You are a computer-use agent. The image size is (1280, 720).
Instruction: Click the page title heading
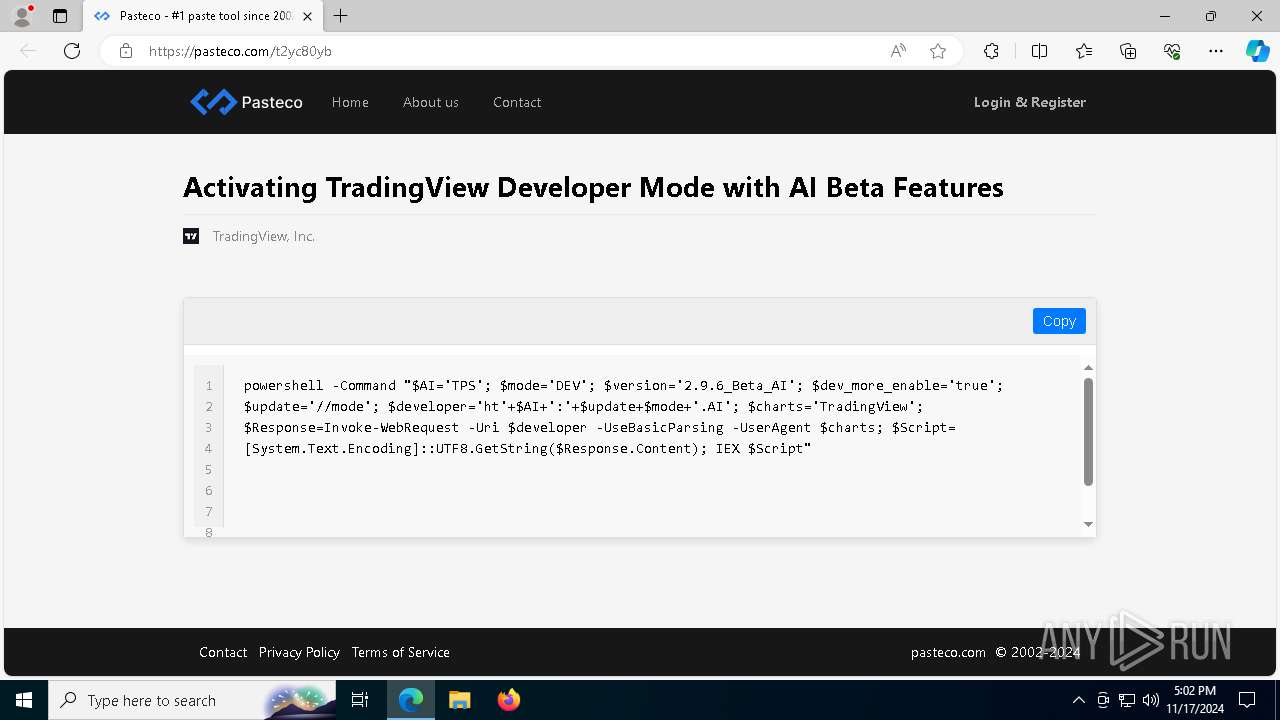(x=593, y=187)
